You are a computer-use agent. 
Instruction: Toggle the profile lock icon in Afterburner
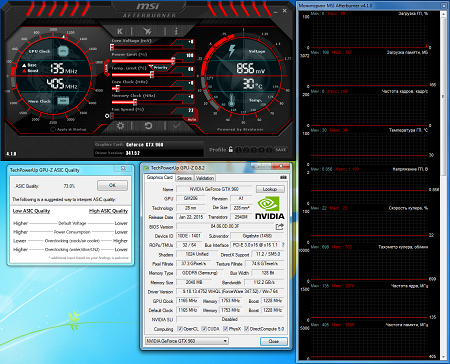click(x=231, y=149)
